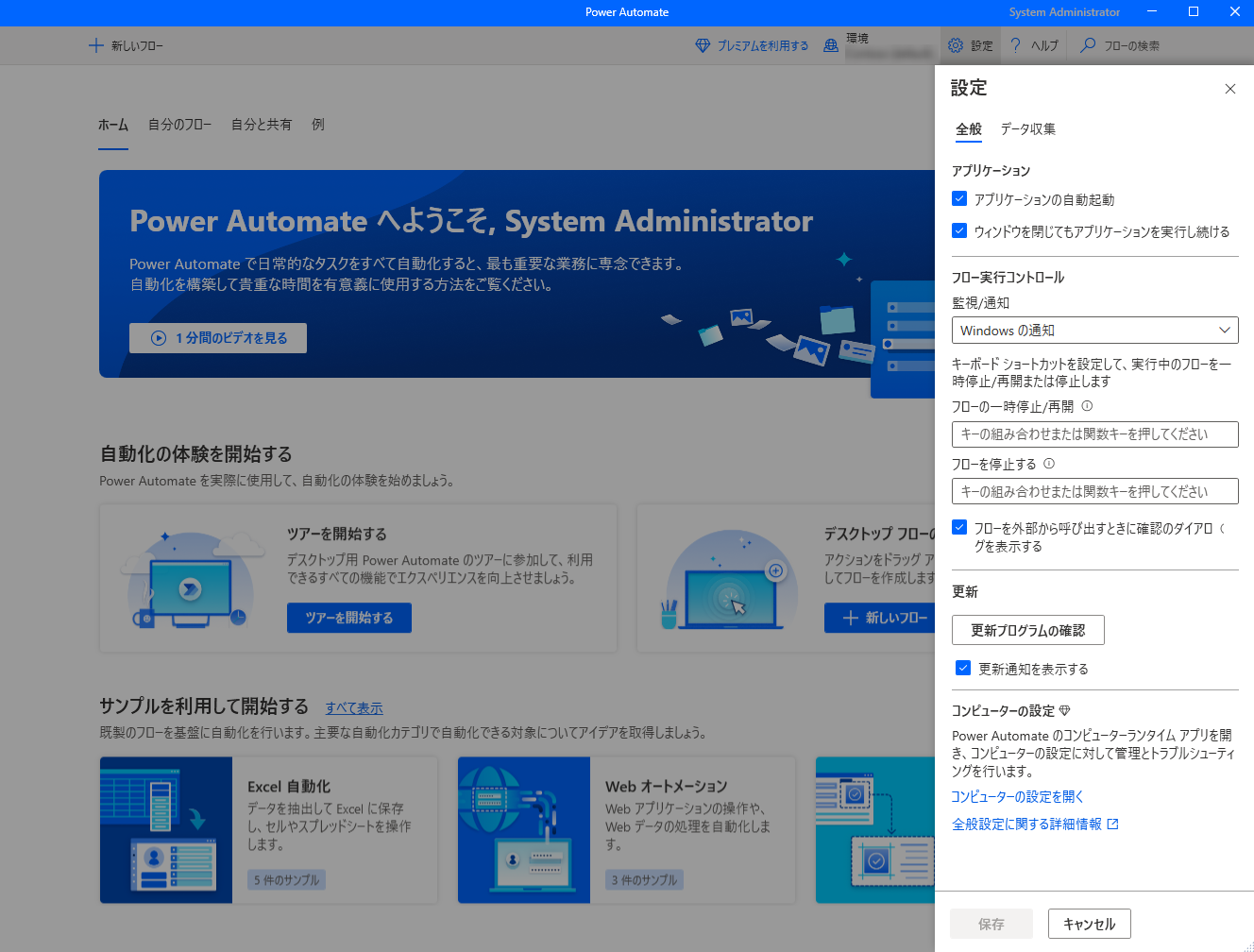Click フローを停止する shortcut input field

click(x=1094, y=491)
